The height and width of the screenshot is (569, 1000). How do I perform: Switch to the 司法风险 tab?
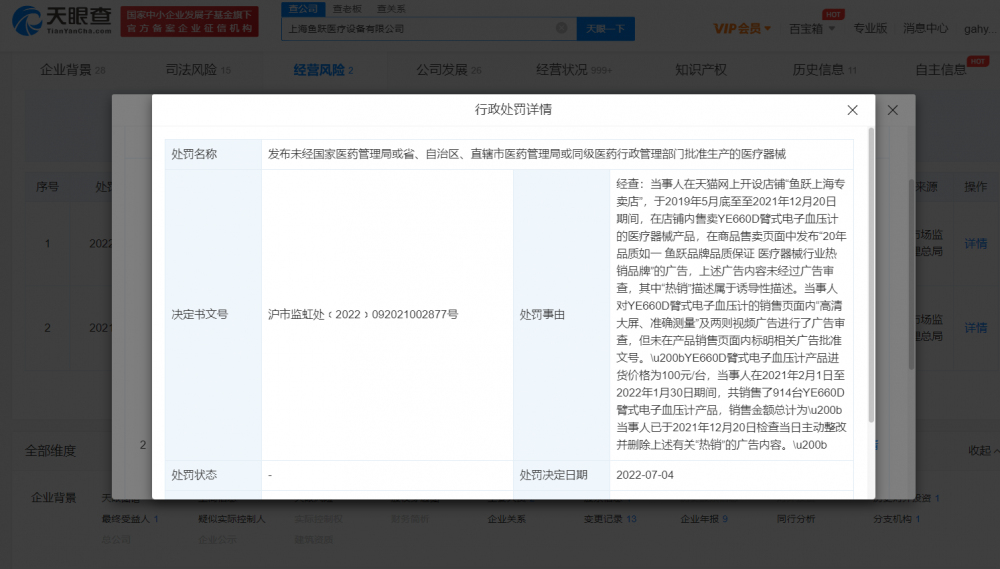pos(198,70)
